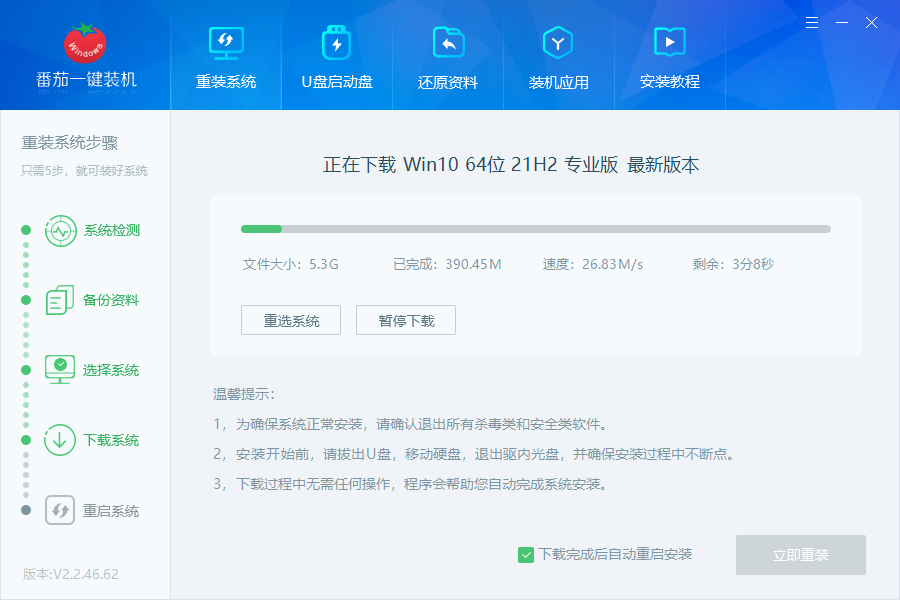Go to 还原资料 tab label
The width and height of the screenshot is (900, 600).
tap(448, 82)
